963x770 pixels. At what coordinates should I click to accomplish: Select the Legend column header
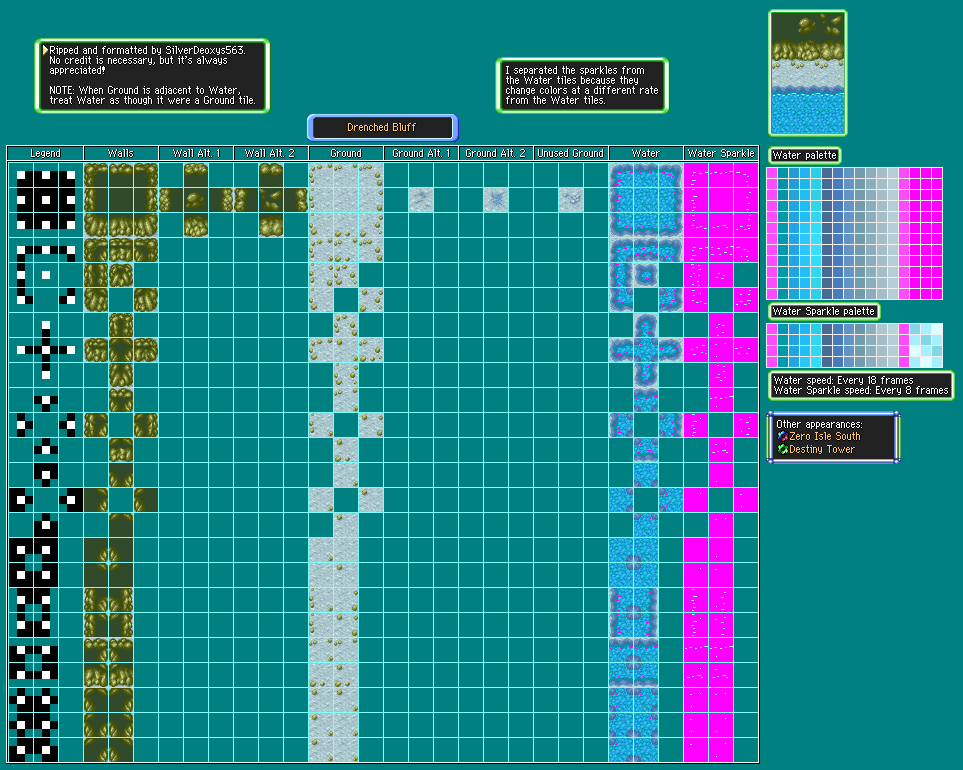point(45,153)
